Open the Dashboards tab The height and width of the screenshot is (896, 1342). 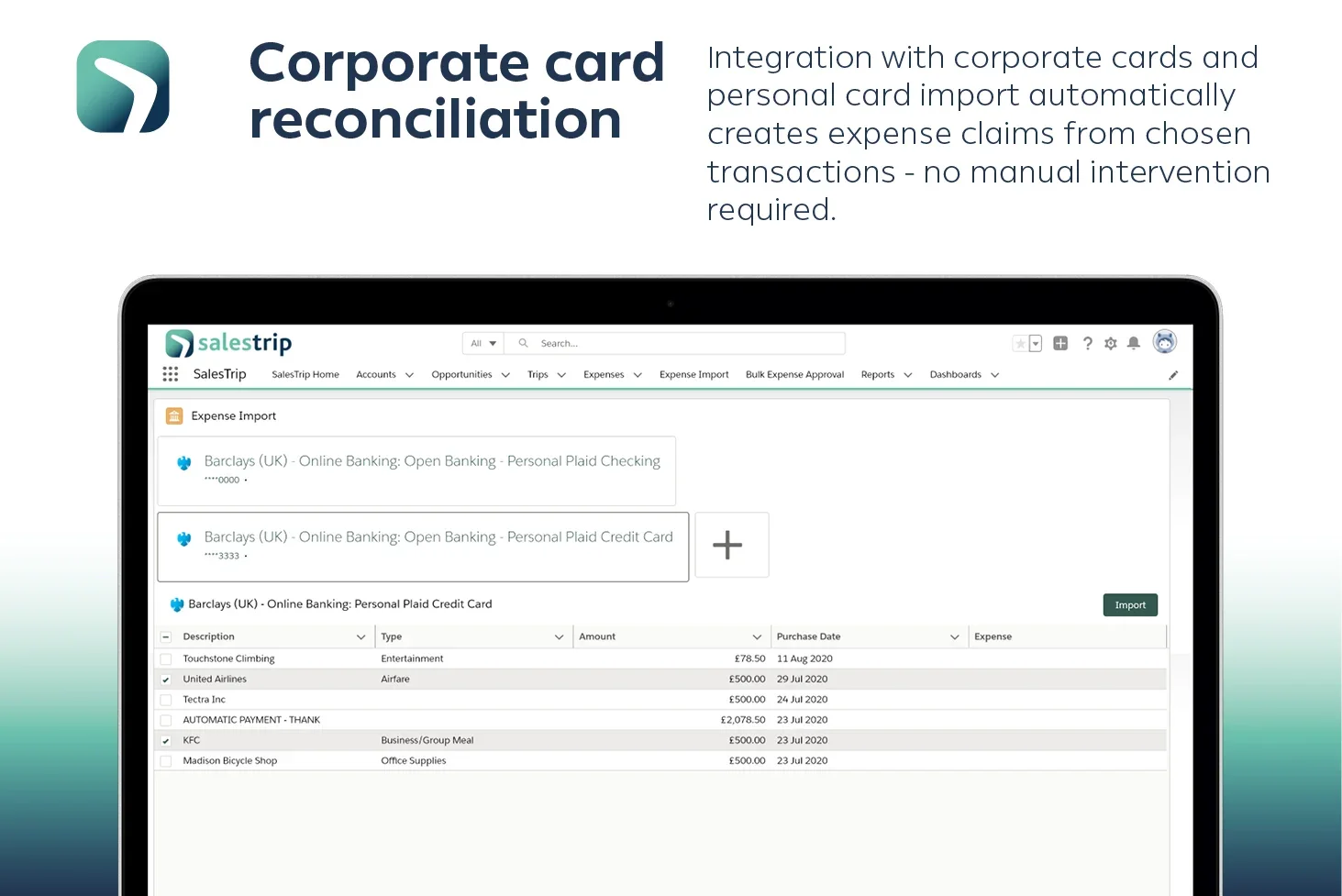[x=956, y=375]
